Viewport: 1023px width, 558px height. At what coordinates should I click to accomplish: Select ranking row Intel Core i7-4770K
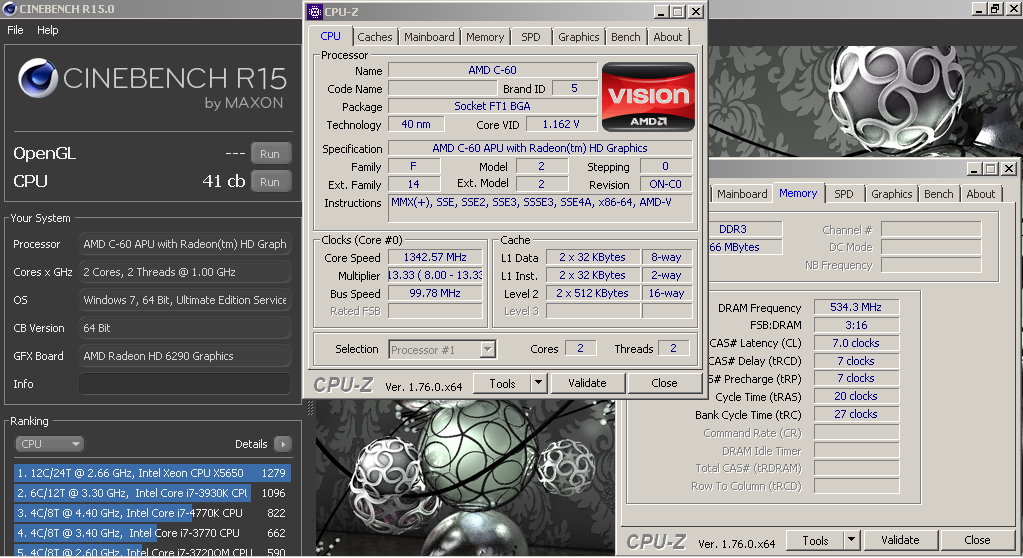[152, 513]
